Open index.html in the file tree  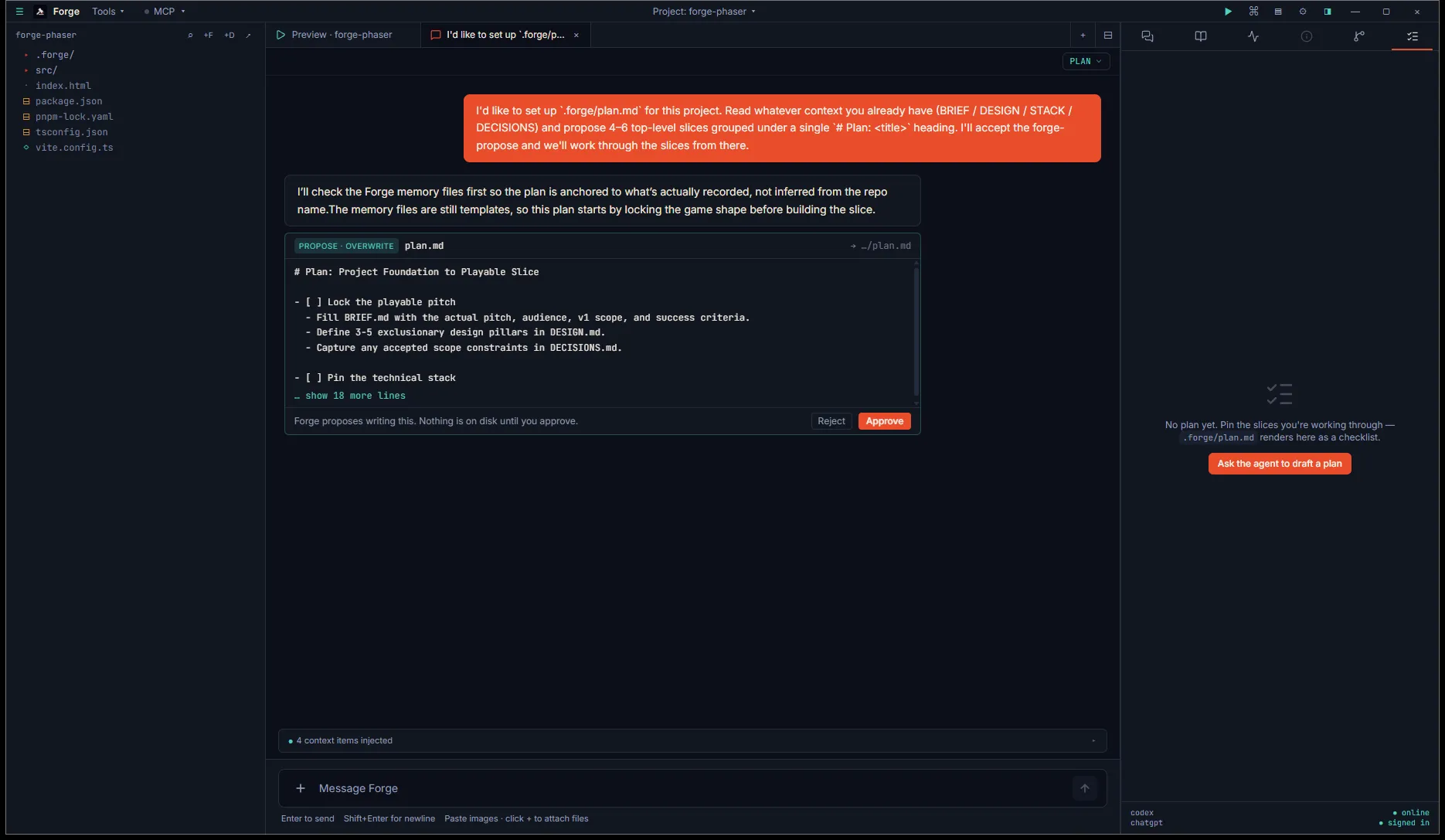(x=63, y=86)
